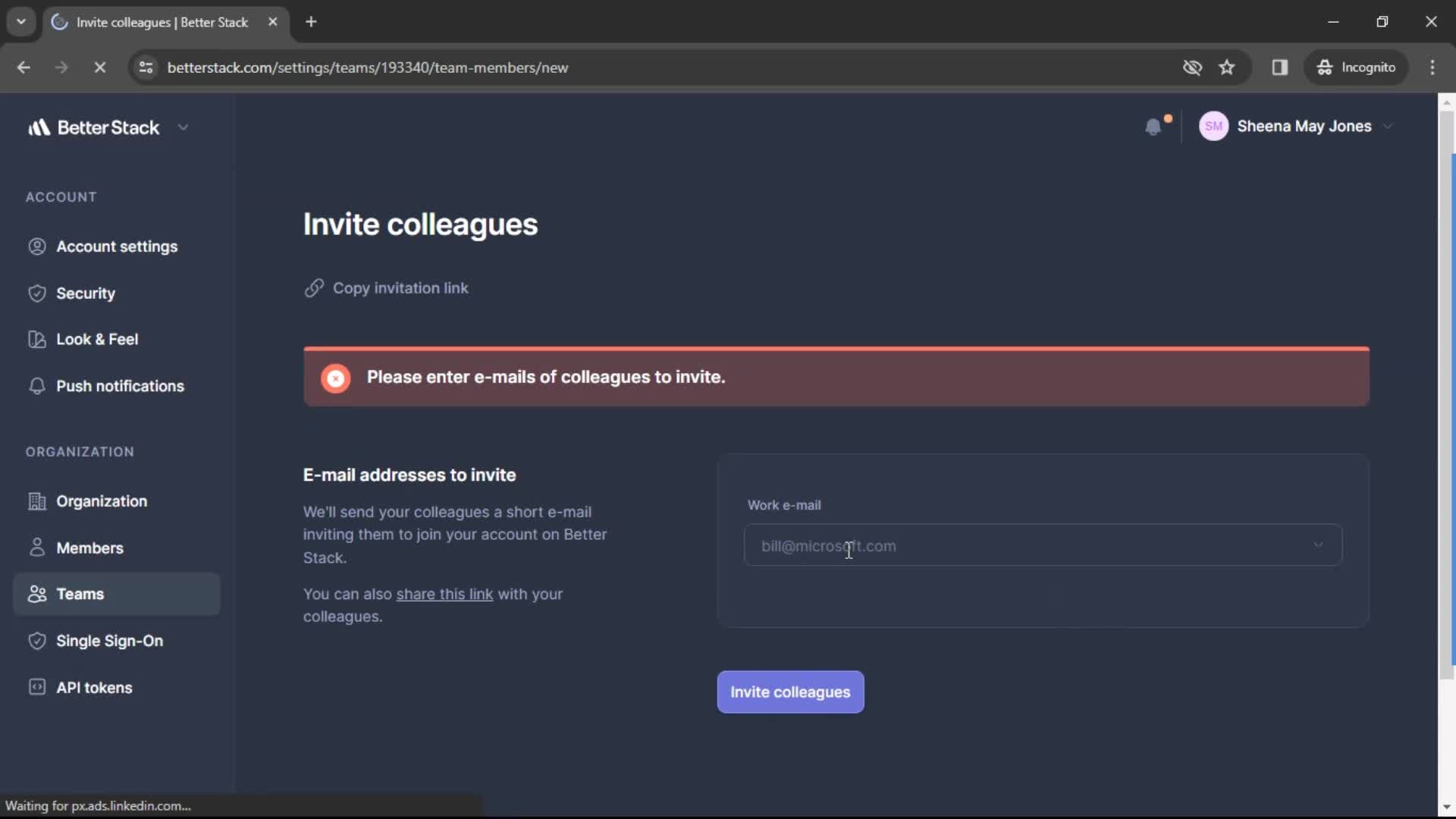Click the scrollbar up arrow

click(1447, 102)
